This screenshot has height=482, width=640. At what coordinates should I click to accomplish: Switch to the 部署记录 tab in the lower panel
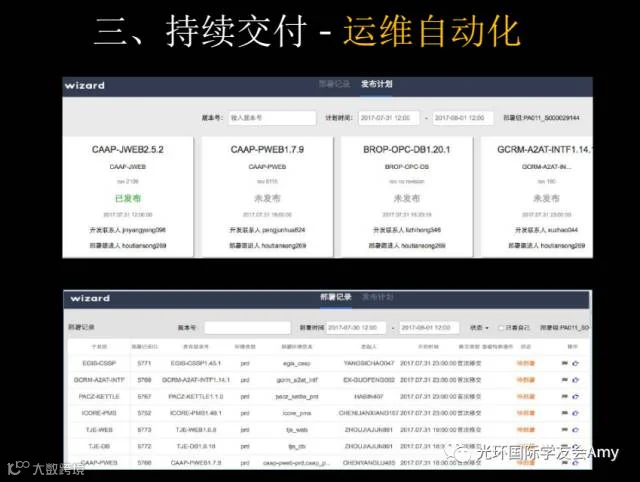tap(336, 297)
